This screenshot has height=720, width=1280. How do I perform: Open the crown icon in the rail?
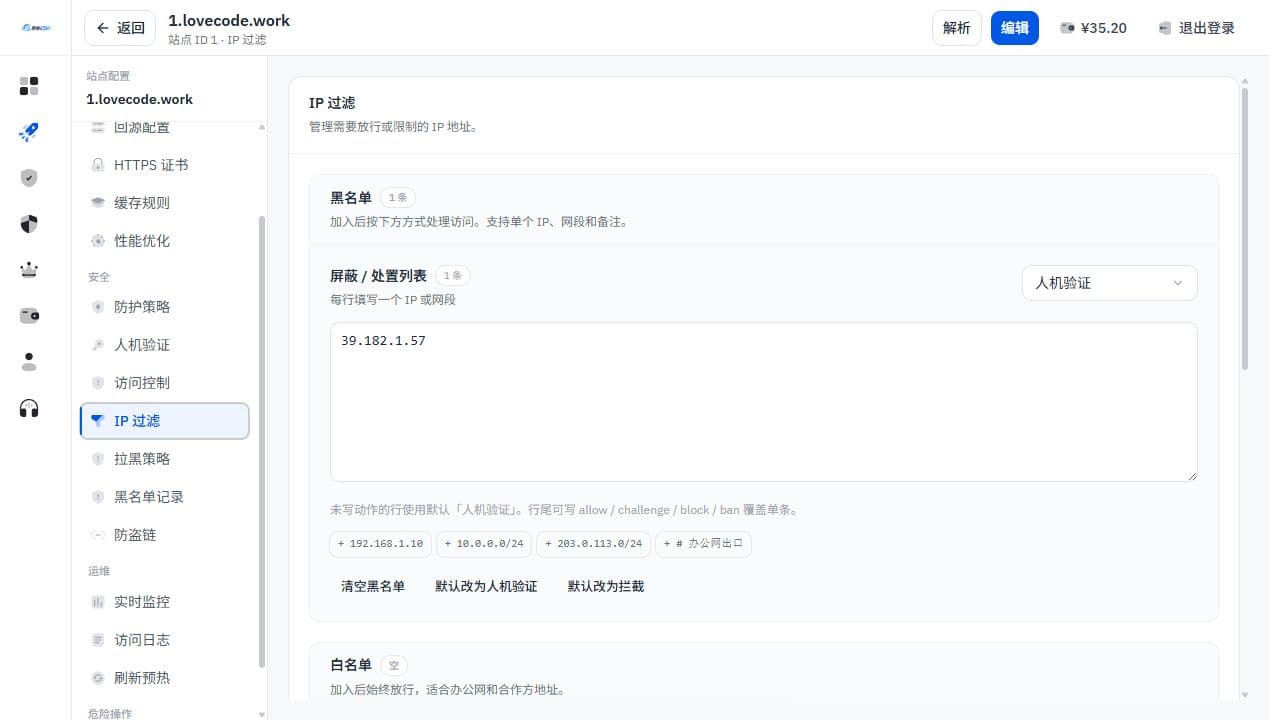[29, 270]
